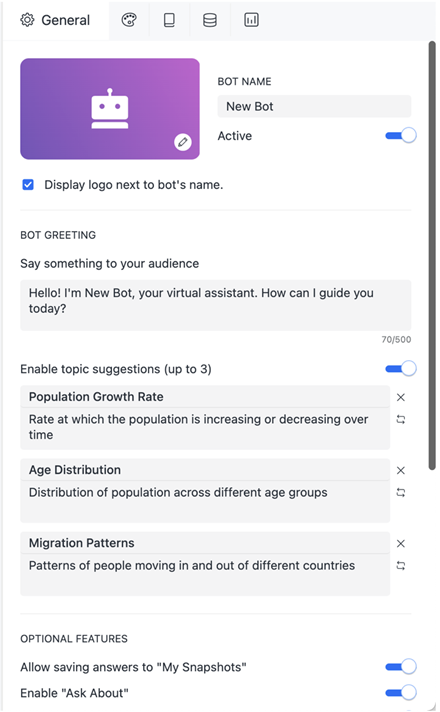Regenerate Migration Patterns suggestion

(x=400, y=566)
